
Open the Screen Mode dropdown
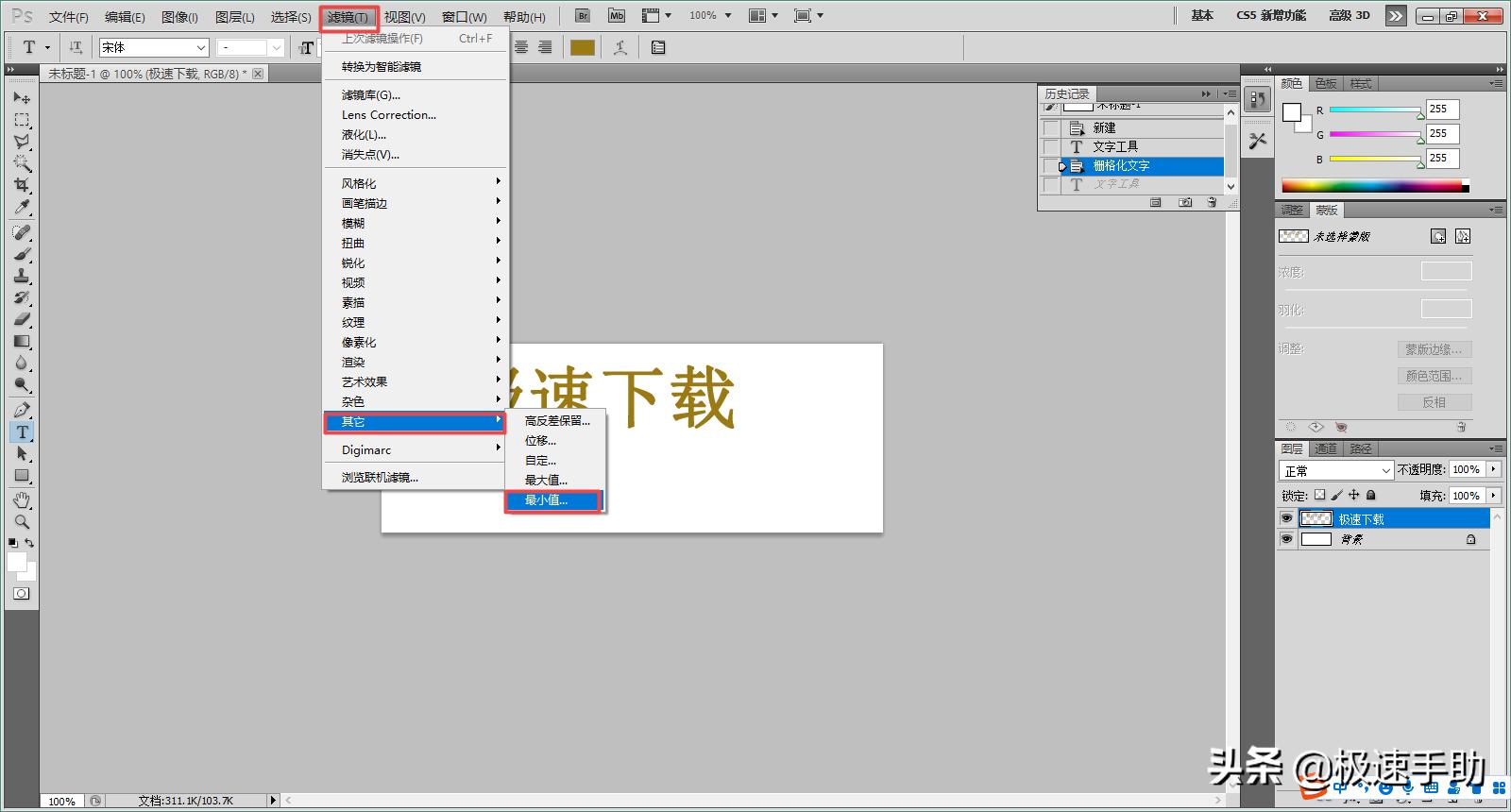pos(809,15)
